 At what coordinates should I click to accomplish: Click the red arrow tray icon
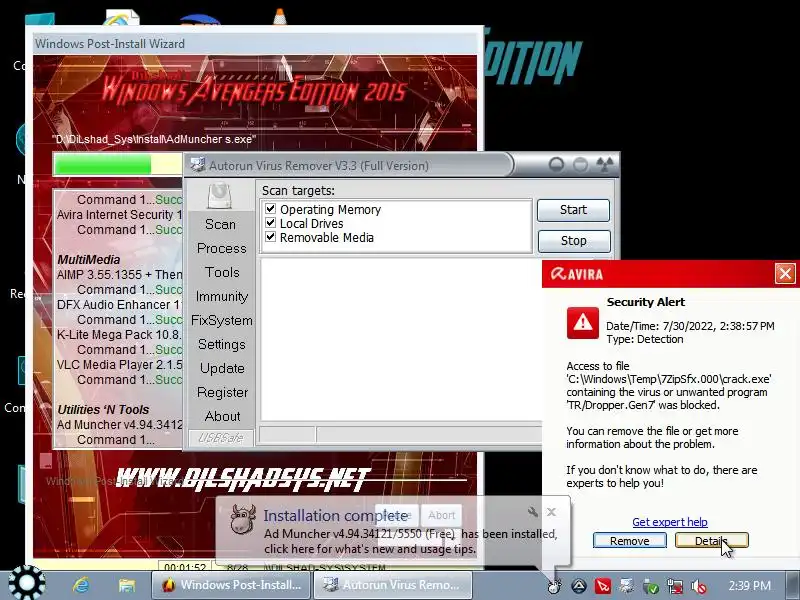(603, 586)
